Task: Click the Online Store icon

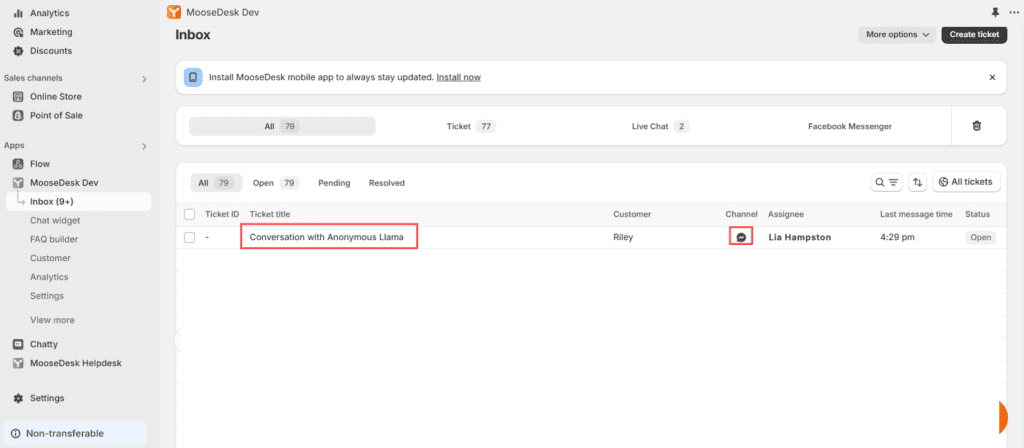Action: [x=18, y=97]
